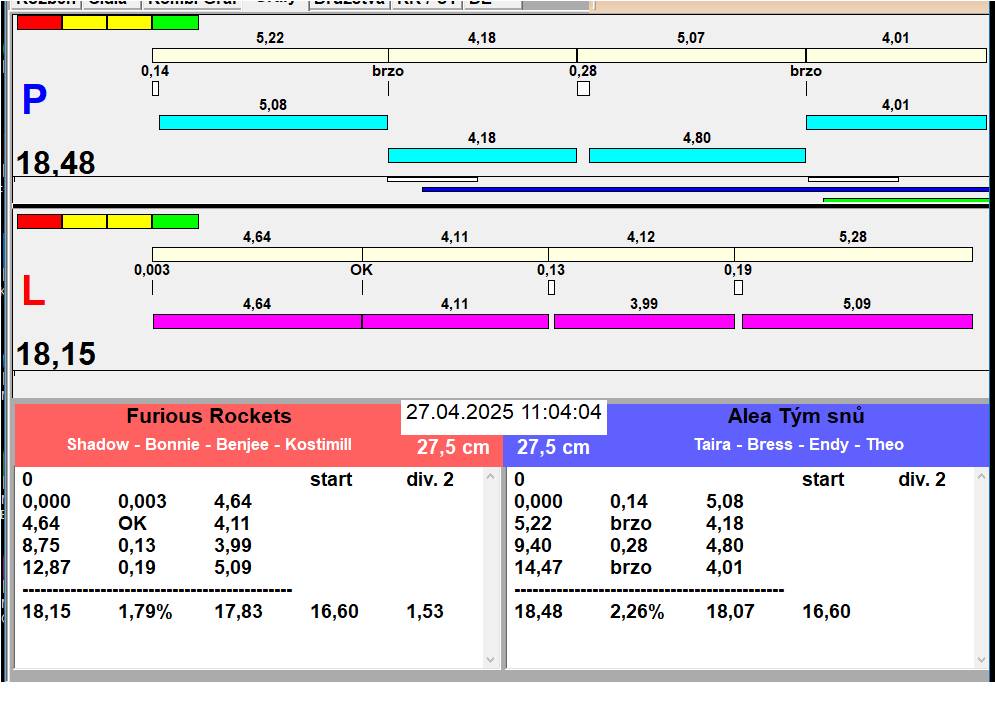Viewport: 995px width, 716px height.
Task: Switch to the Družstva tab
Action: pos(347,3)
